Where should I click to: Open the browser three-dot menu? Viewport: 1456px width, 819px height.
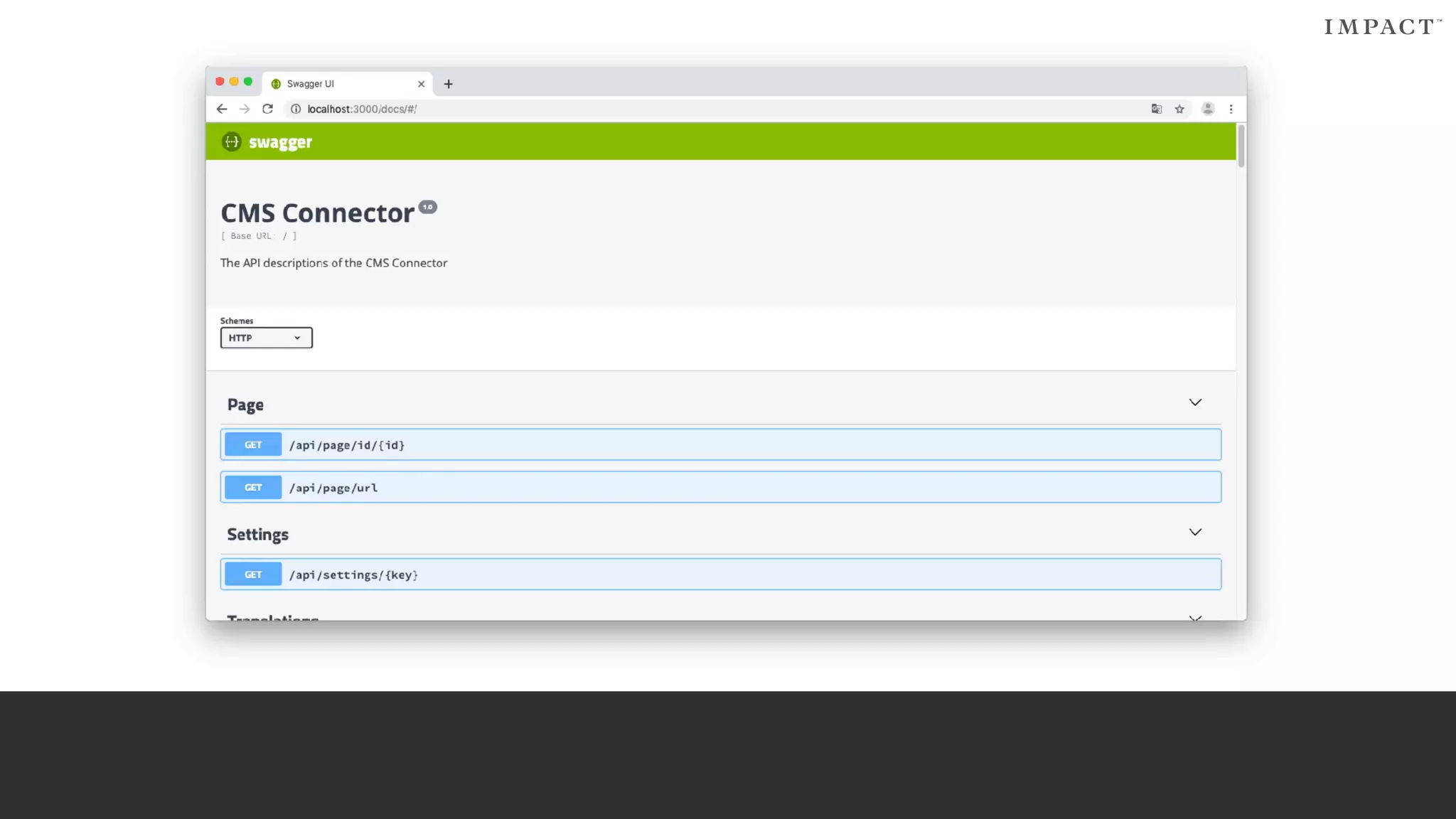(1231, 109)
